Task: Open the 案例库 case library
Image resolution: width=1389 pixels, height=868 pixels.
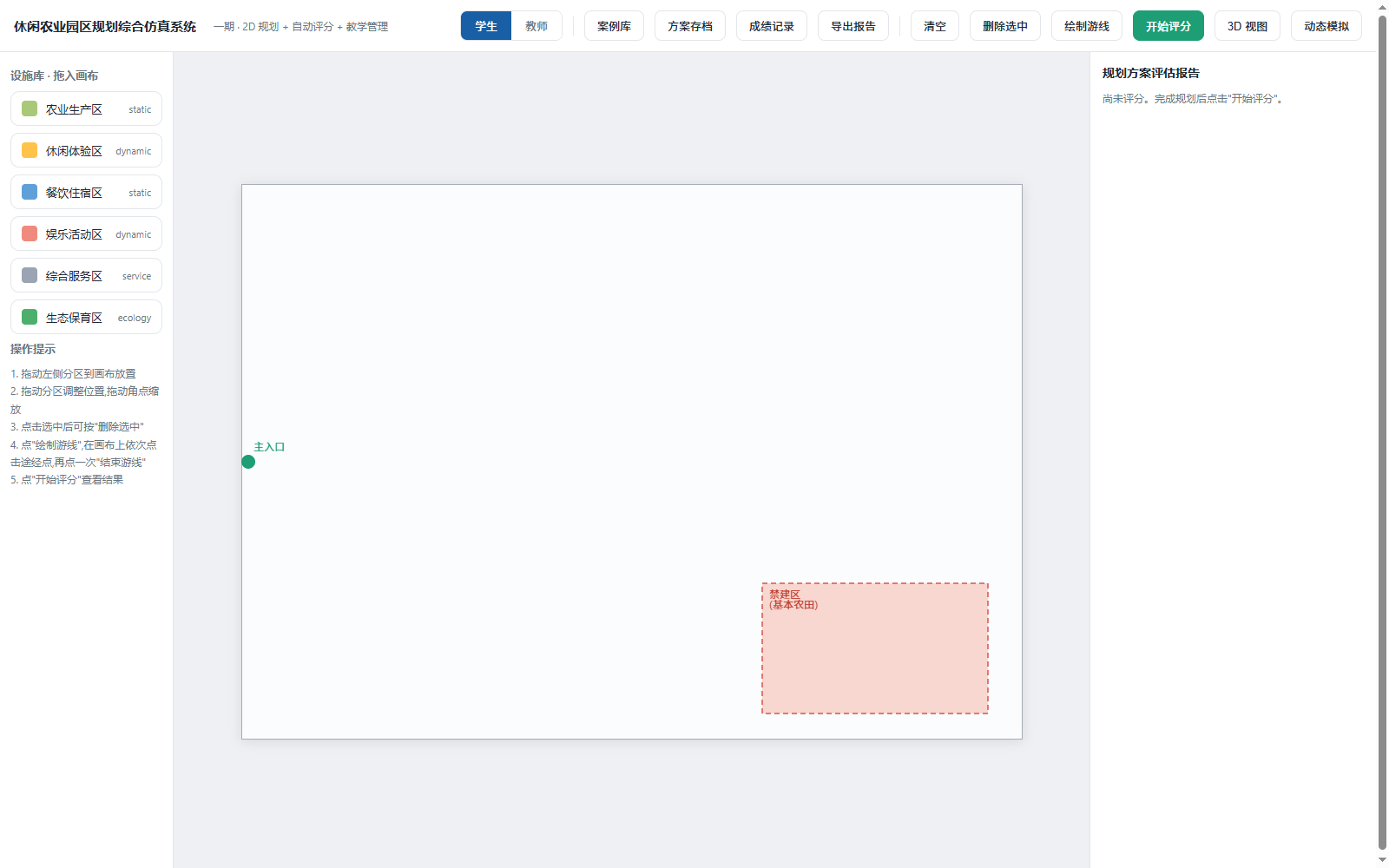Action: (x=614, y=26)
